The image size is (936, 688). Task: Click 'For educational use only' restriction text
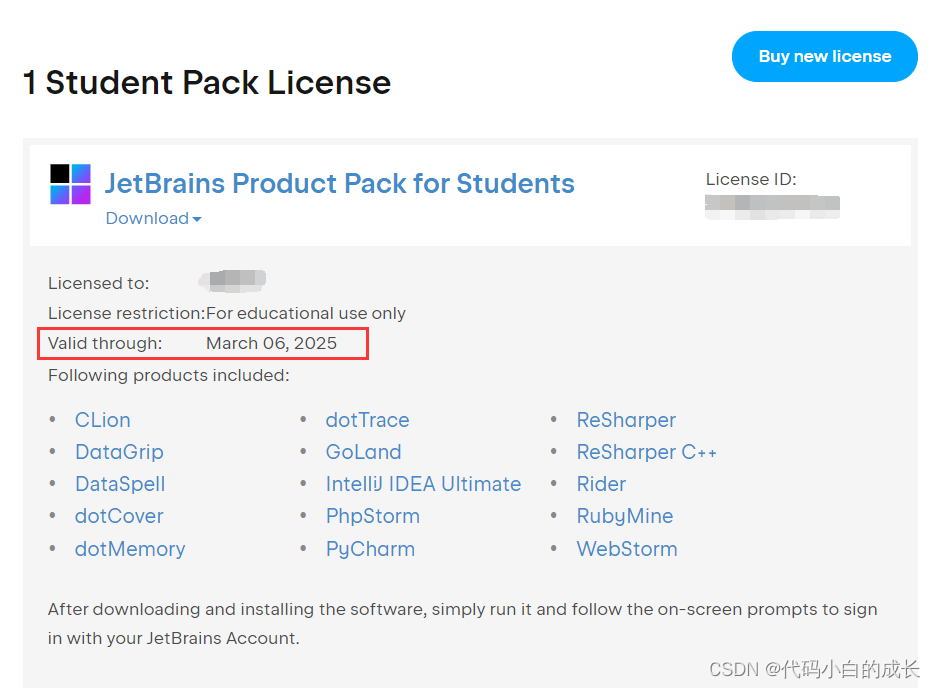coord(306,313)
